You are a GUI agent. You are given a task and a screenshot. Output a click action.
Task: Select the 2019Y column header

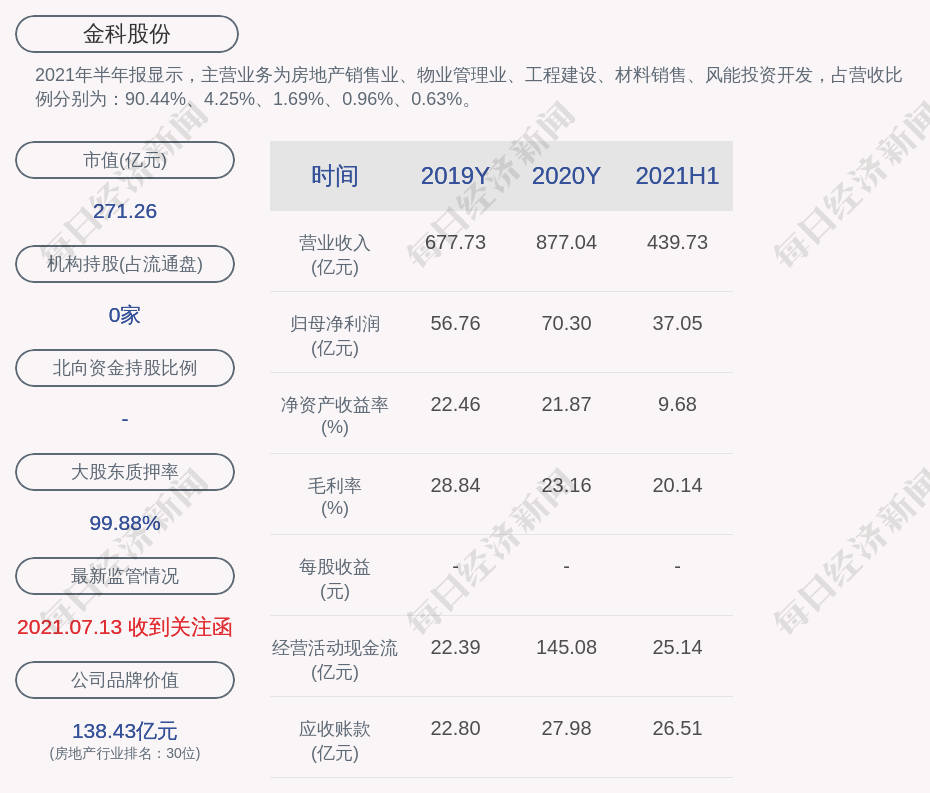pos(456,176)
